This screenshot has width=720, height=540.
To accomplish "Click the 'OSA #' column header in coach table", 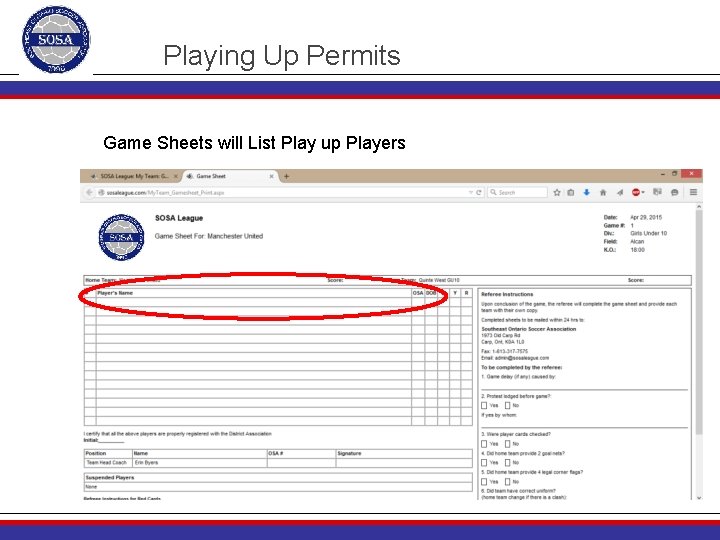I will [x=276, y=453].
